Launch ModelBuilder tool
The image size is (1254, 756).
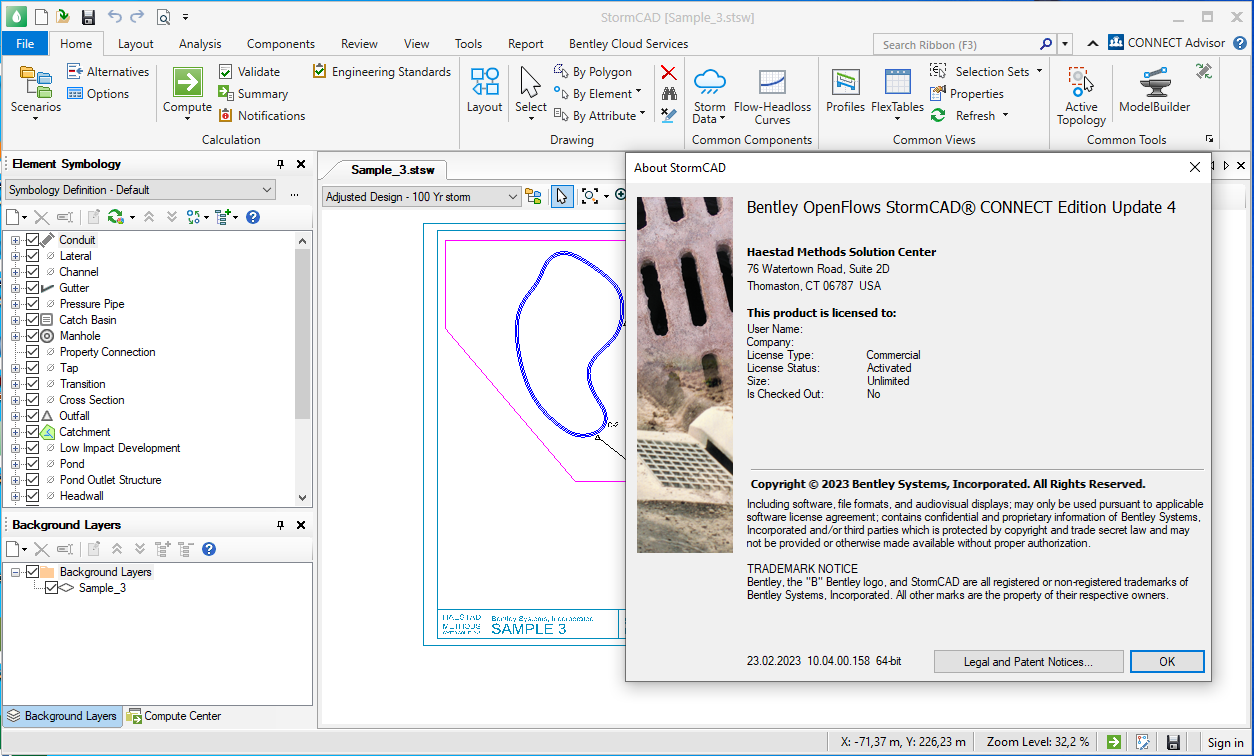pos(1154,84)
